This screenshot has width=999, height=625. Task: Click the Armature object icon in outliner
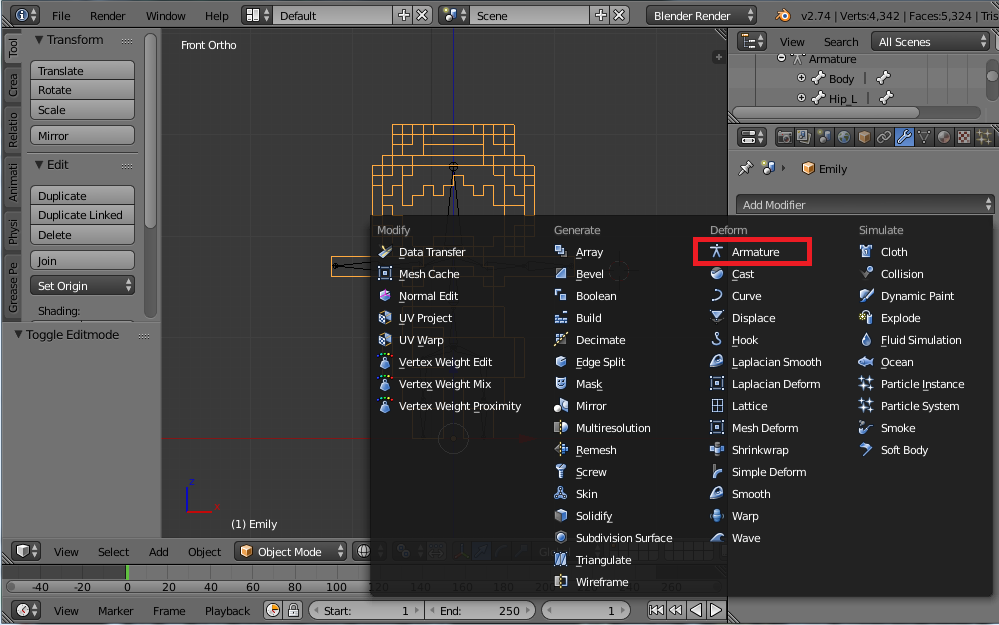pos(798,59)
